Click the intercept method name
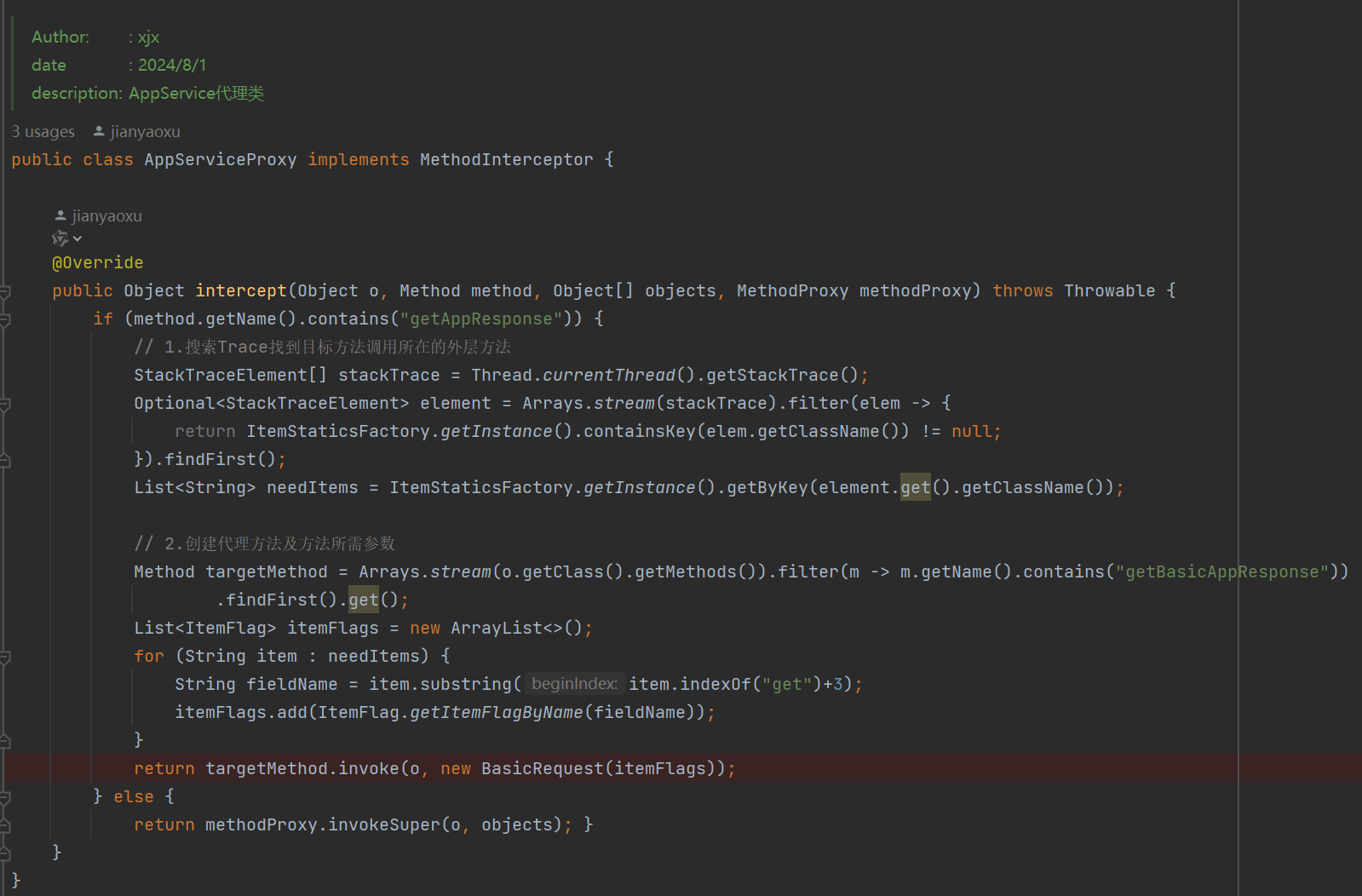The width and height of the screenshot is (1362, 896). point(241,290)
